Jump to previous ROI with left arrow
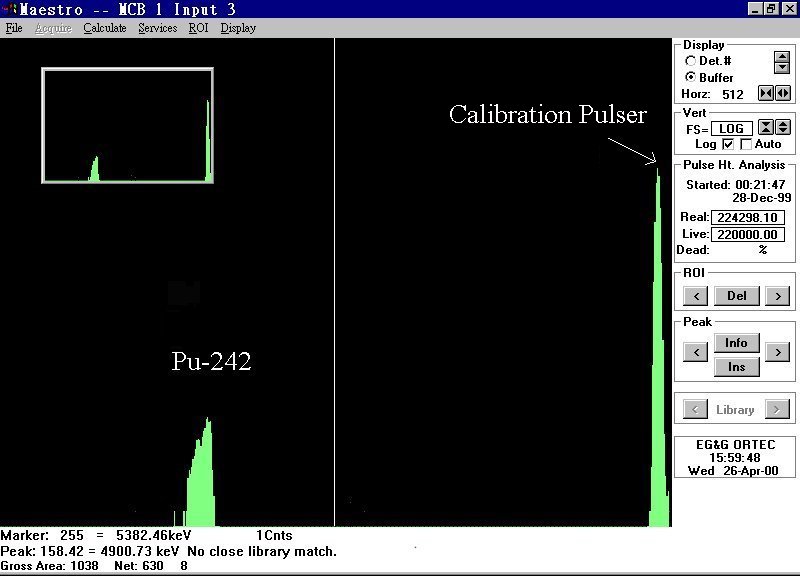The image size is (800, 576). pyautogui.click(x=696, y=296)
